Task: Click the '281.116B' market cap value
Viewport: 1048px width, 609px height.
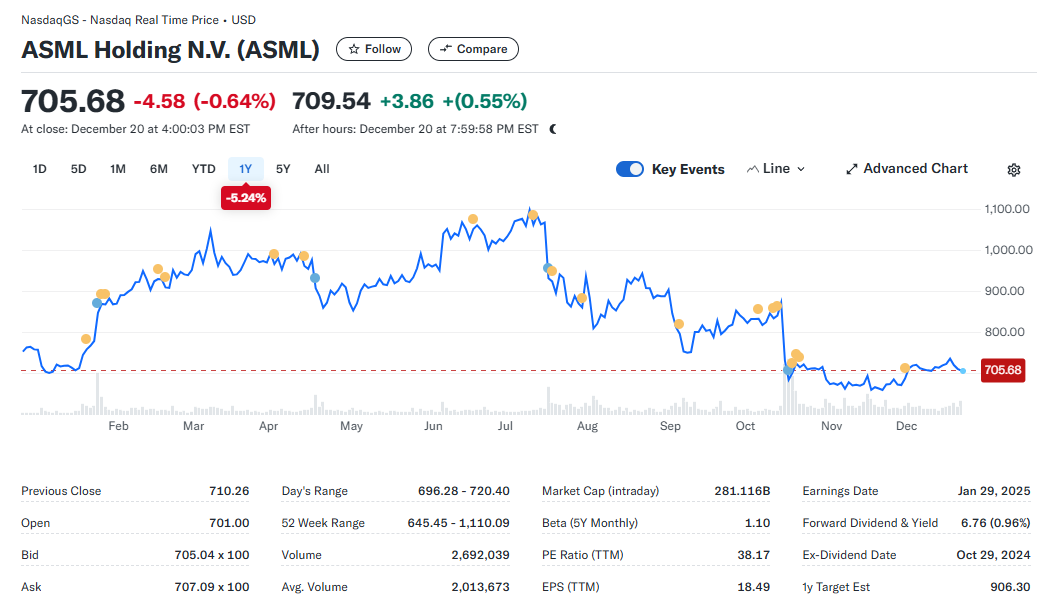Action: [742, 491]
